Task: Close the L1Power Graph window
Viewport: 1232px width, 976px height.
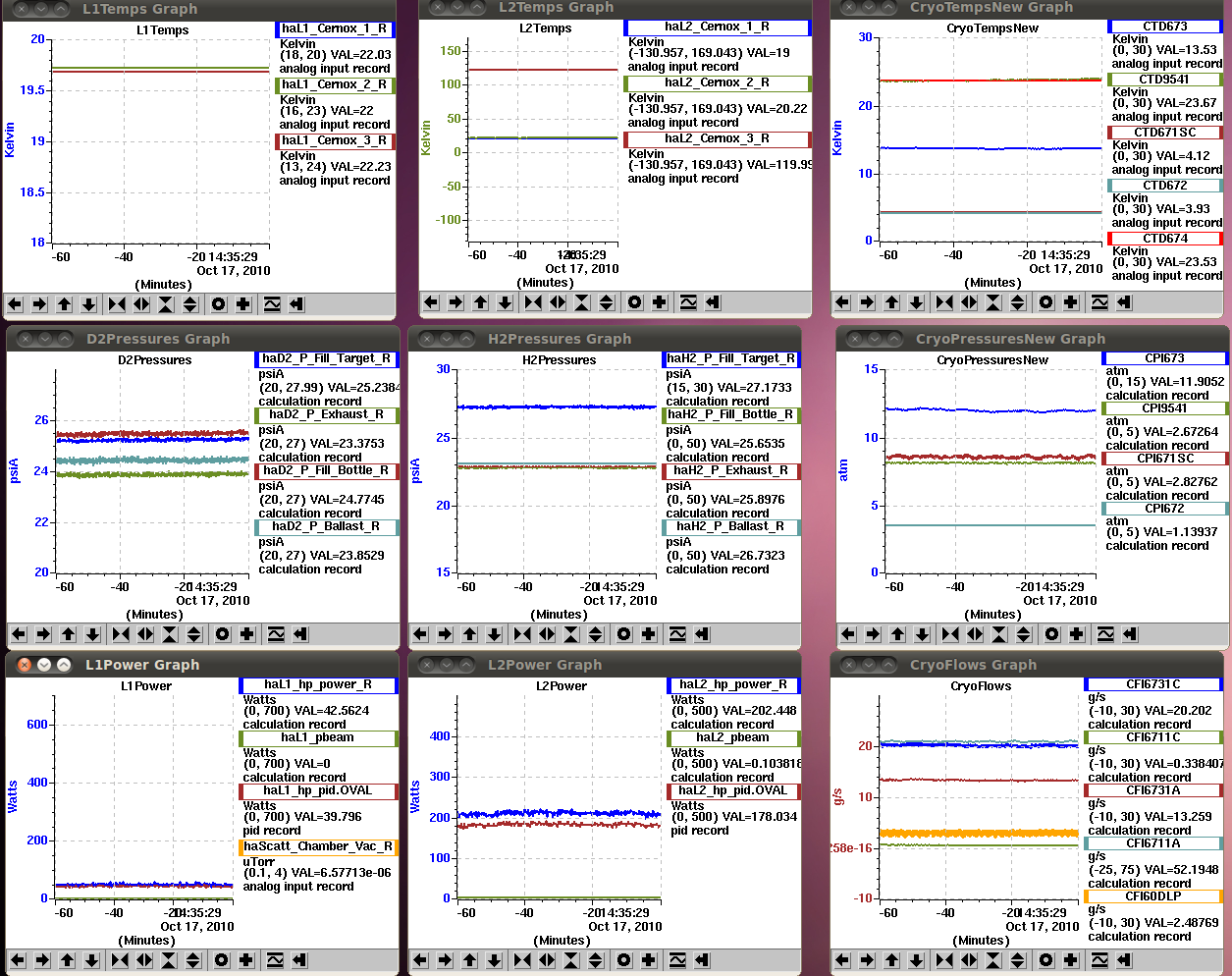Action: [26, 665]
